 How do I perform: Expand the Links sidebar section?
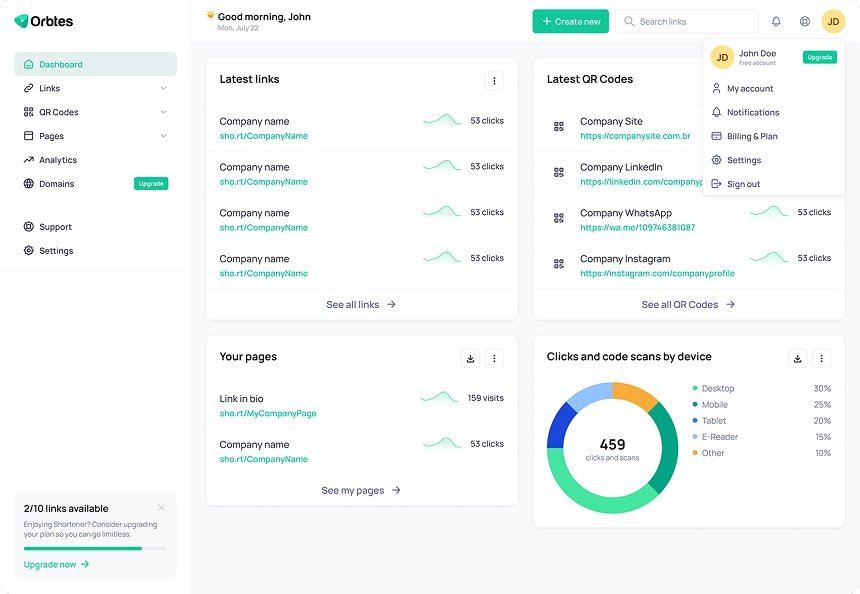[163, 88]
